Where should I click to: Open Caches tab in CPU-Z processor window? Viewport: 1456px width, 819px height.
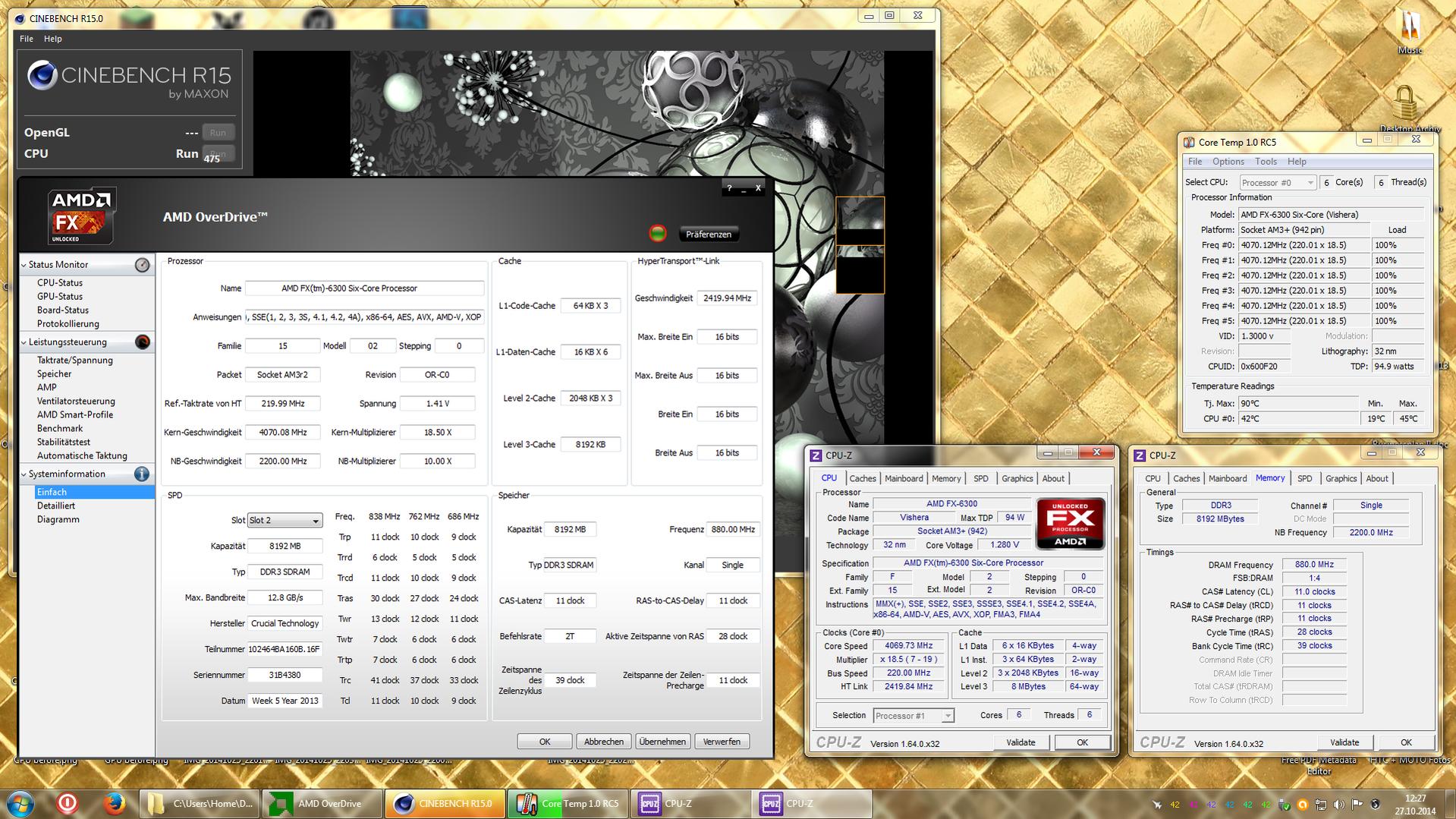[863, 479]
